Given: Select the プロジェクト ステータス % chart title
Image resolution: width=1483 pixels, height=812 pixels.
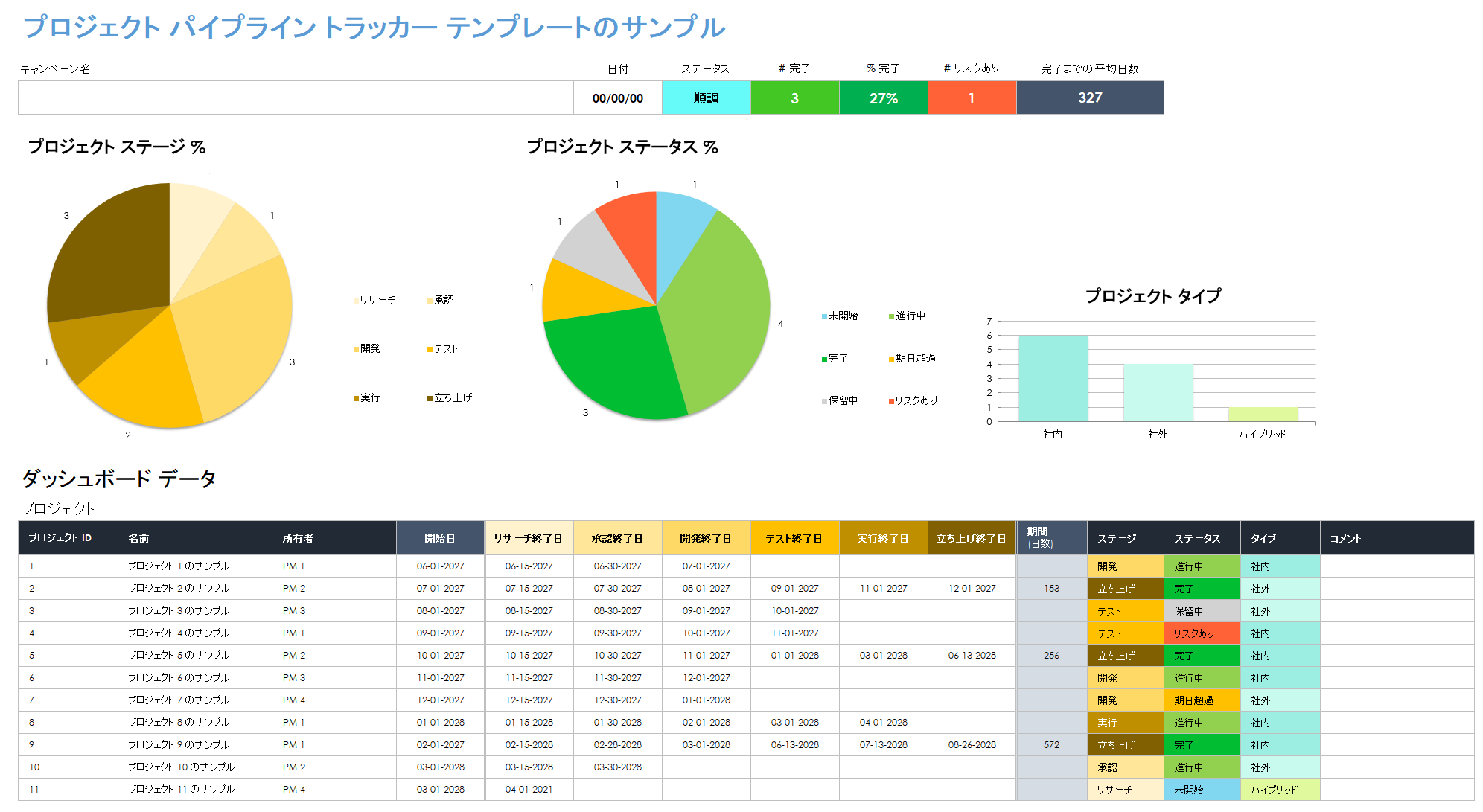Looking at the screenshot, I should click(622, 147).
